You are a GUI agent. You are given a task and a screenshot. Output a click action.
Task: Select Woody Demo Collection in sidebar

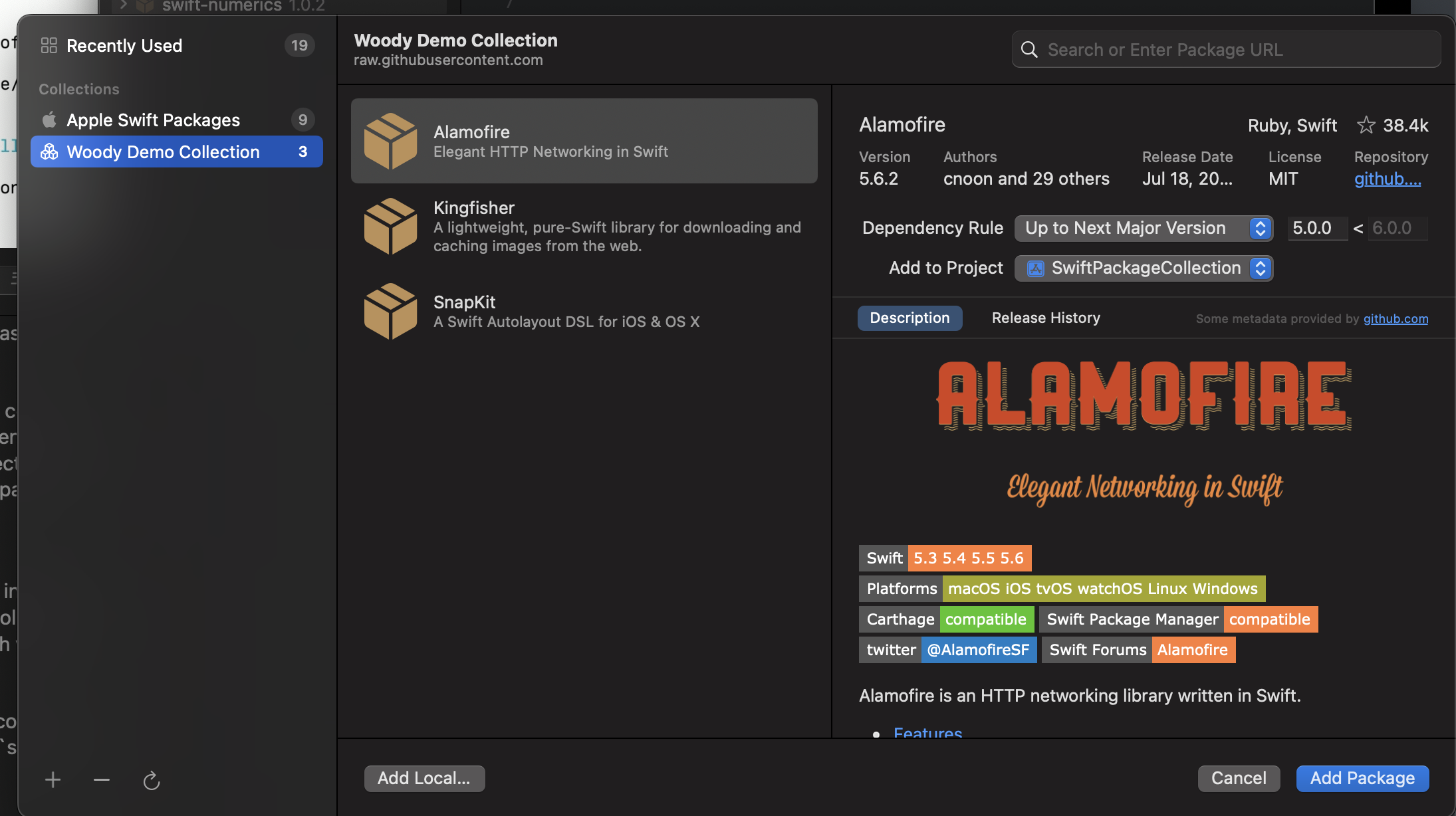163,152
